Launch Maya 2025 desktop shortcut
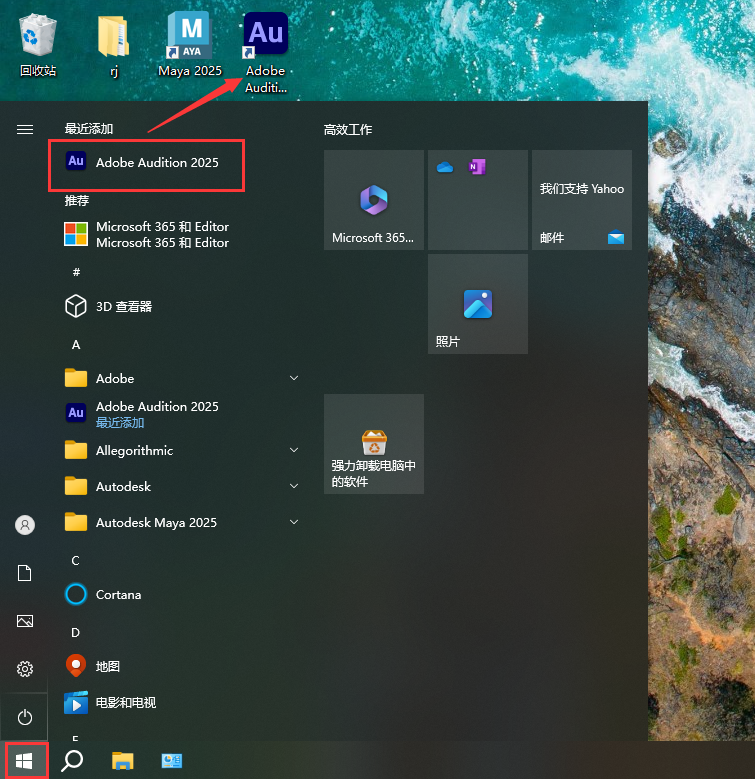This screenshot has height=779, width=755. tap(190, 45)
